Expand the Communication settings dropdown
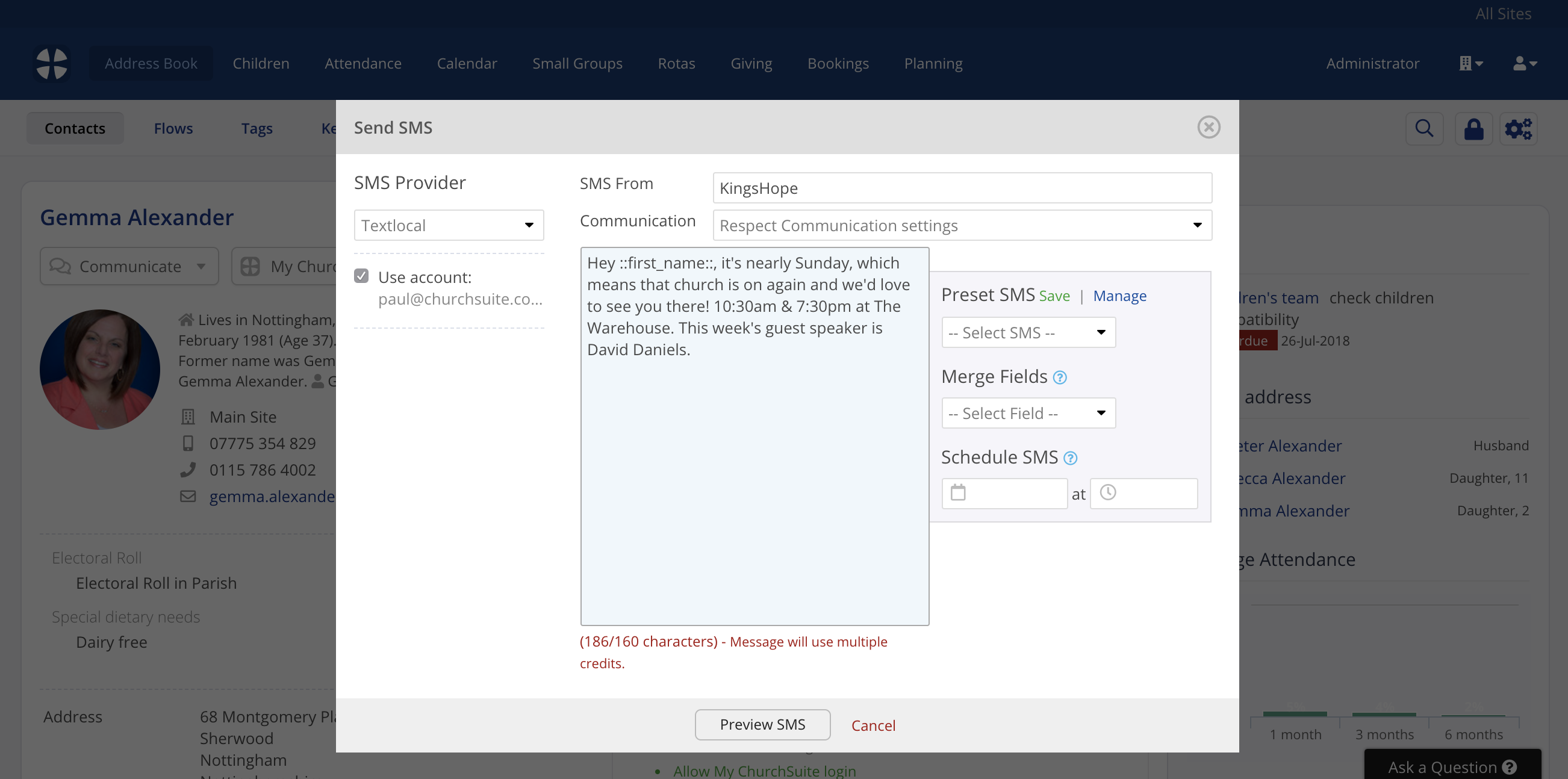 click(962, 225)
